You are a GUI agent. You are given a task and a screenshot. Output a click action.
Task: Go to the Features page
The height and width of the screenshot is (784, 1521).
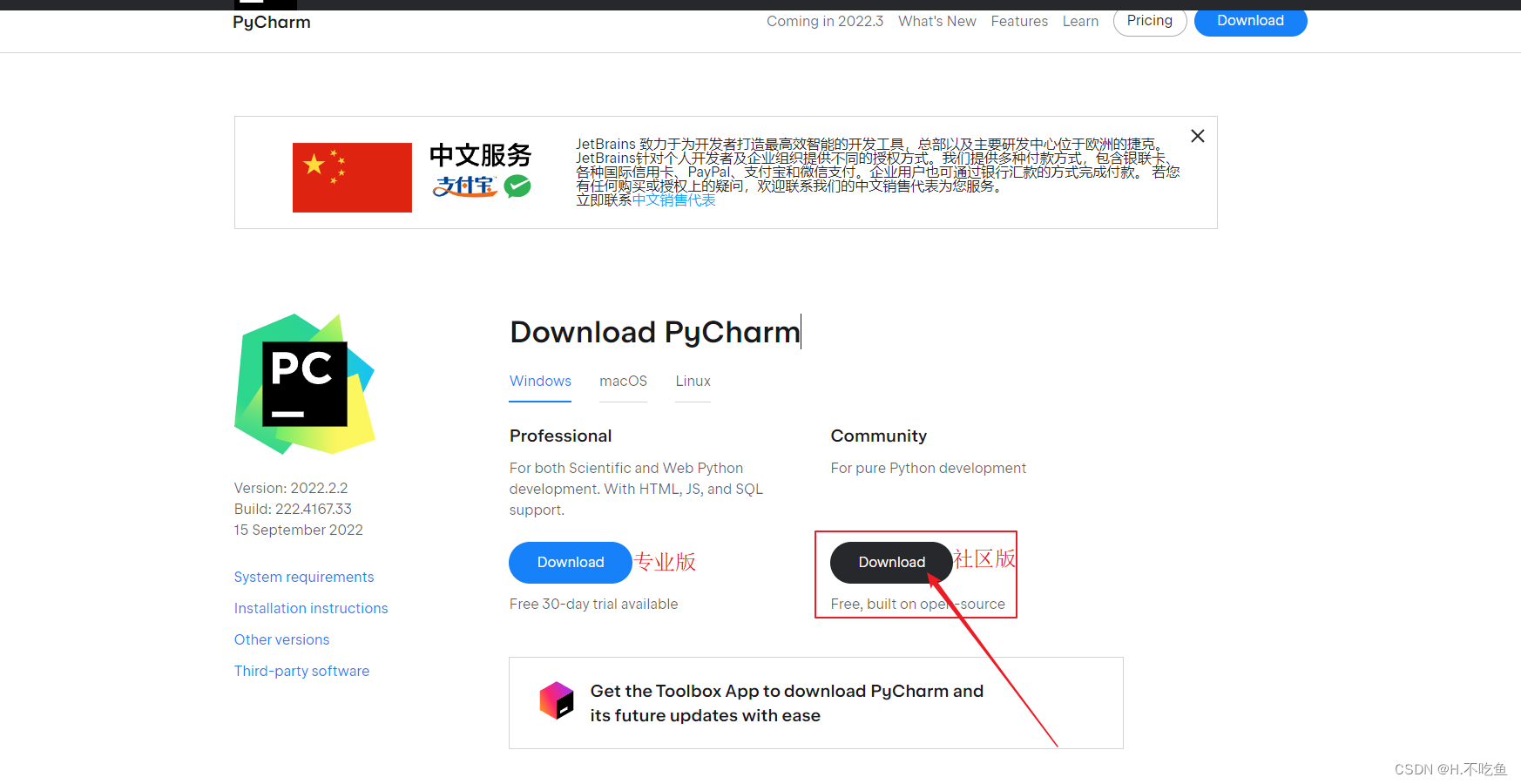point(1019,21)
